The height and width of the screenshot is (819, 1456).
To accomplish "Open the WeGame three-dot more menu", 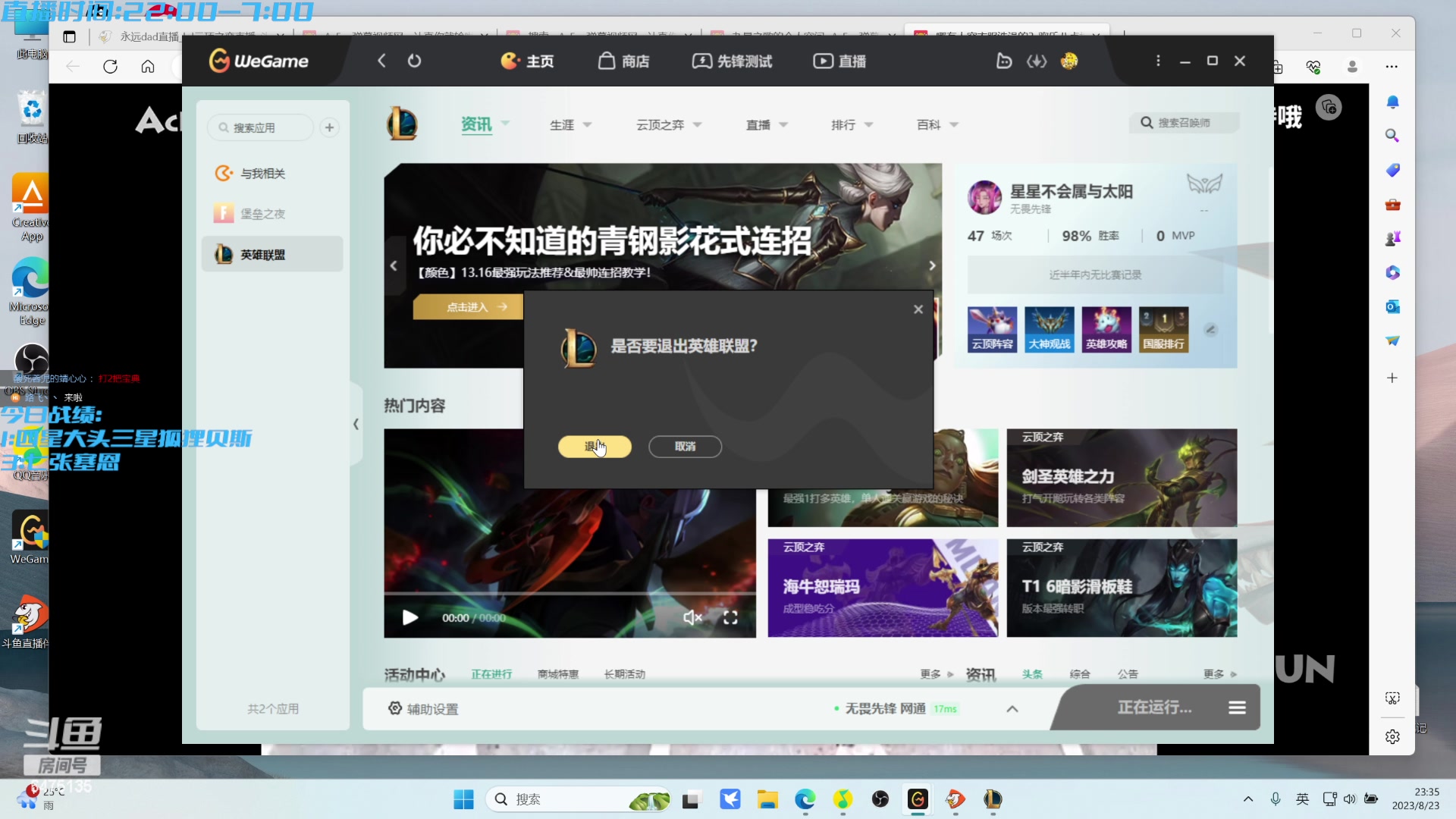I will click(x=1158, y=61).
